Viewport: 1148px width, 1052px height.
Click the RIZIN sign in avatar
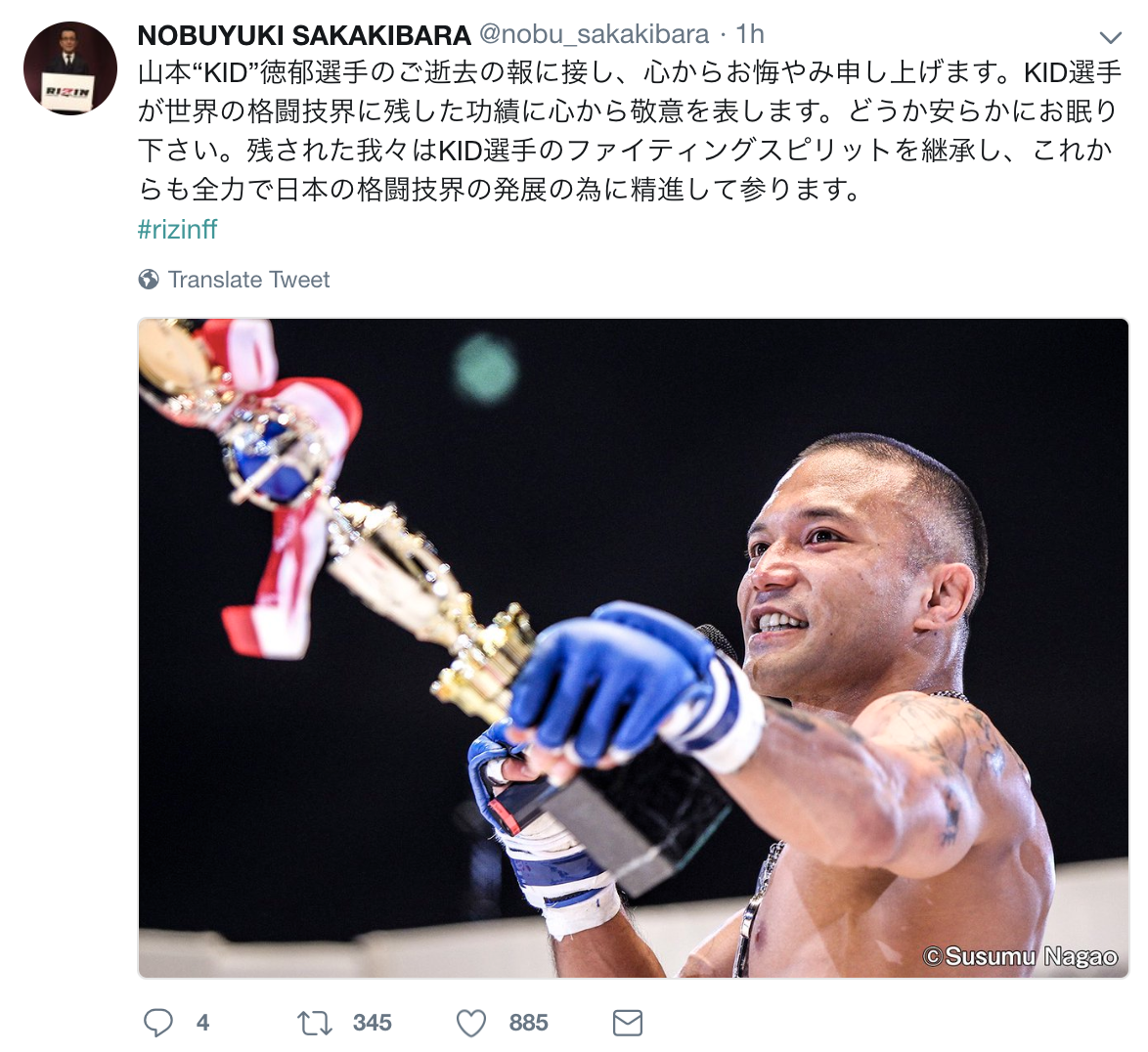point(68,92)
